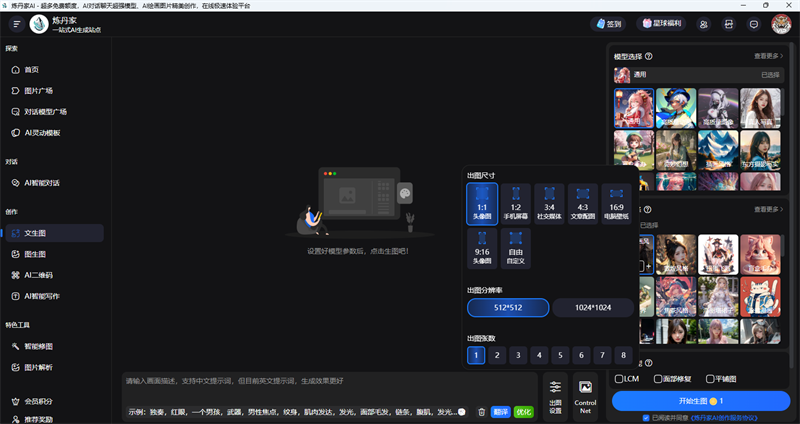This screenshot has height=424, width=800.
Task: Click the 签到 check-in button
Action: (609, 24)
